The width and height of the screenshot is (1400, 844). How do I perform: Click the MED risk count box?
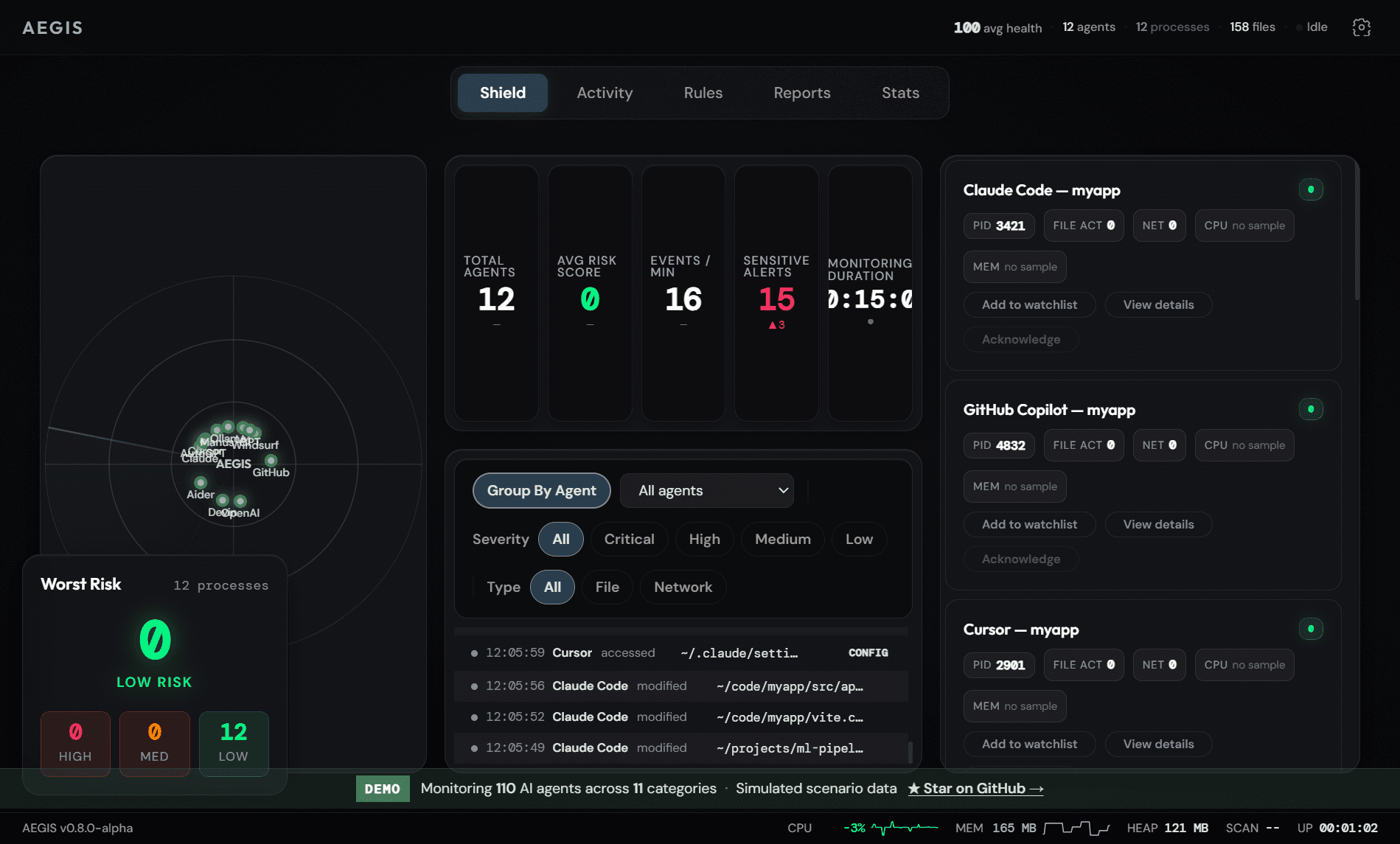click(154, 743)
